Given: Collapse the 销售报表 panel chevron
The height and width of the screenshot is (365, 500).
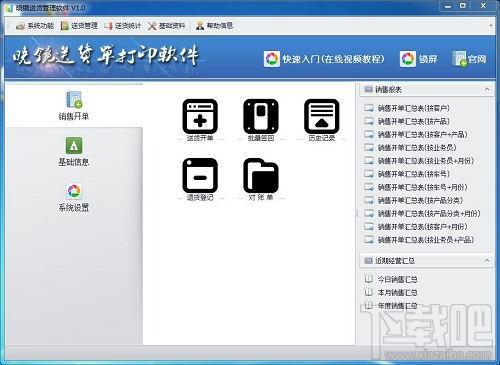Looking at the screenshot, I should [x=487, y=89].
